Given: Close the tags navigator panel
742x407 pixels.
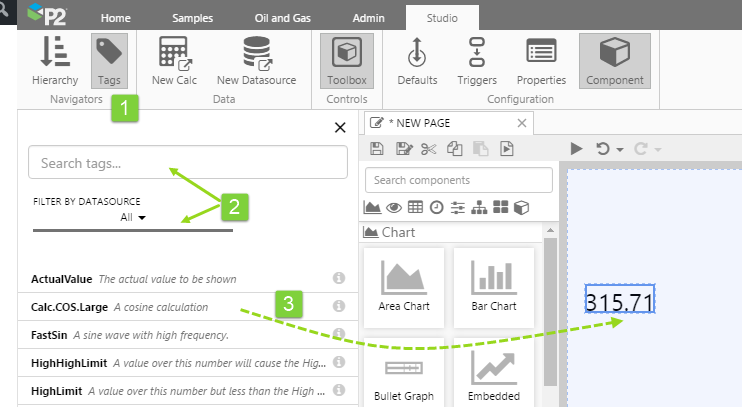Looking at the screenshot, I should (x=340, y=127).
